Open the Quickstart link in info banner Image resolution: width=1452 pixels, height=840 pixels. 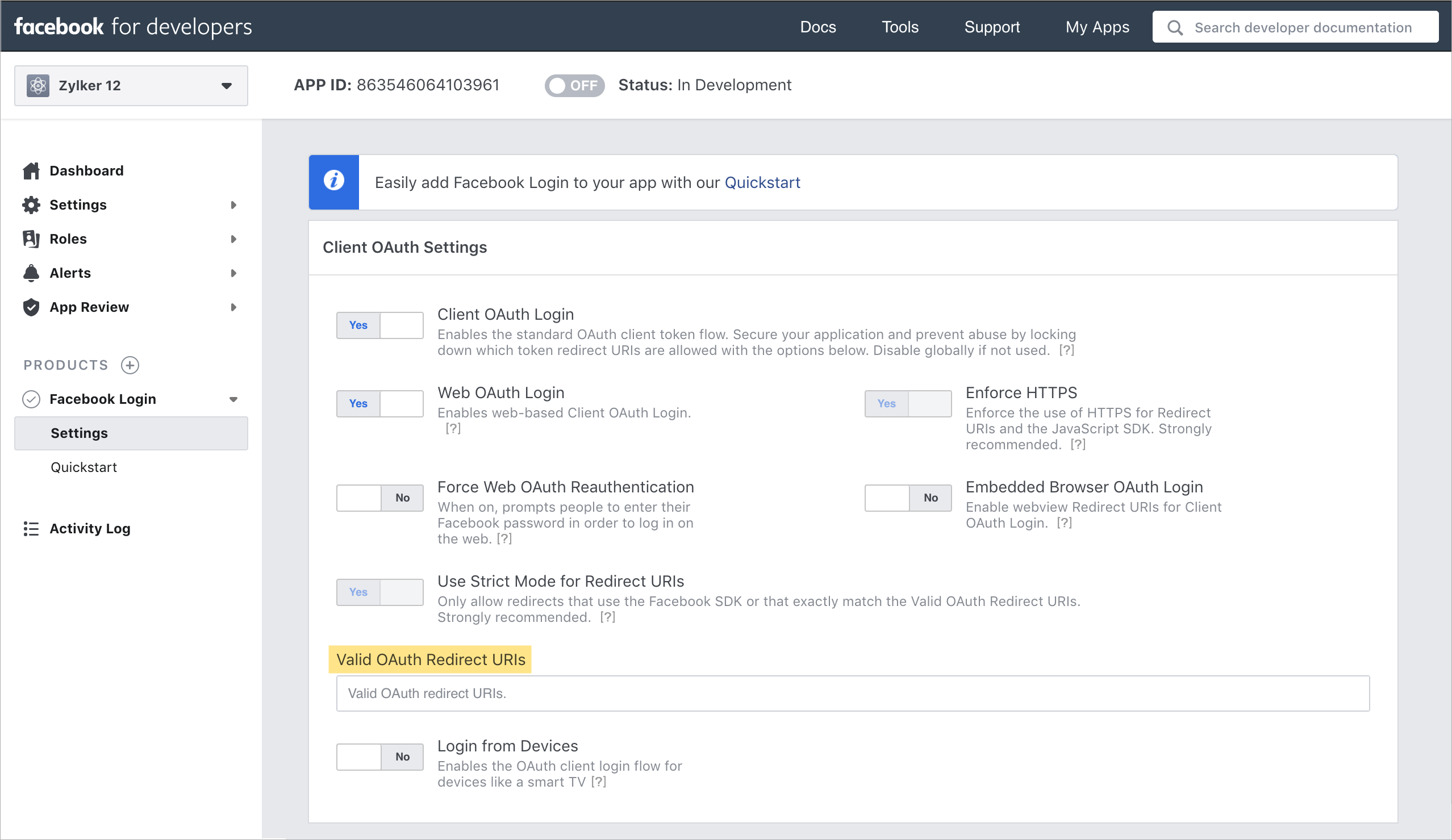[x=762, y=182]
